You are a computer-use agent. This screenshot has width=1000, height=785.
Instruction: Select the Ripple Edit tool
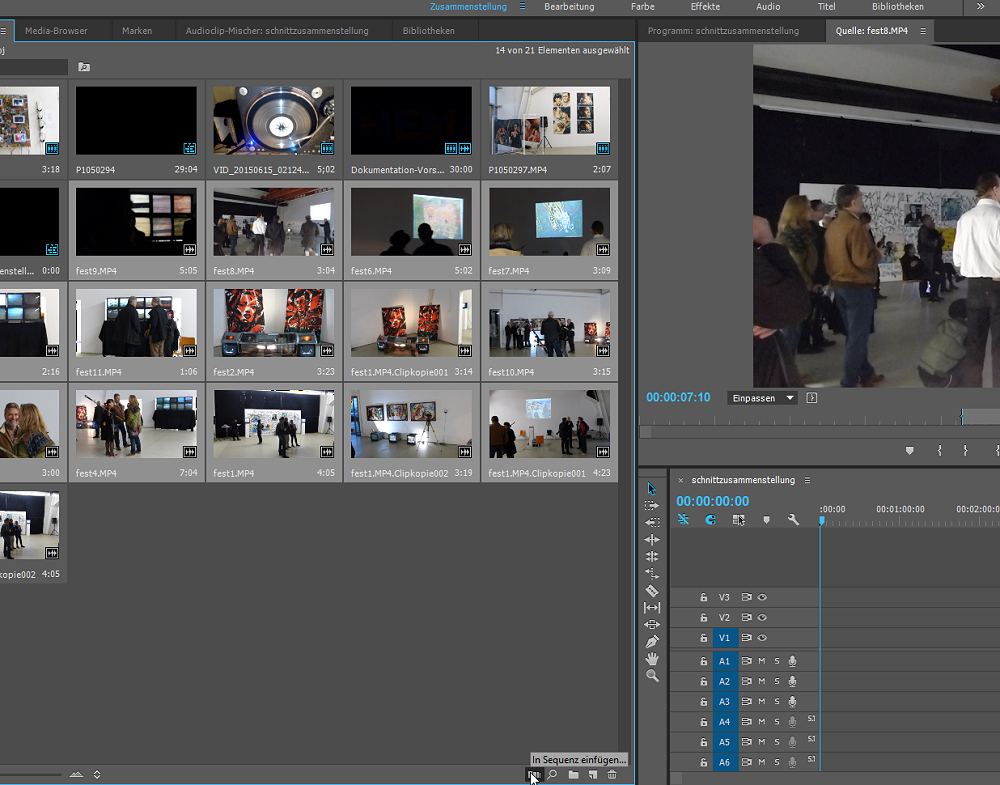click(652, 539)
